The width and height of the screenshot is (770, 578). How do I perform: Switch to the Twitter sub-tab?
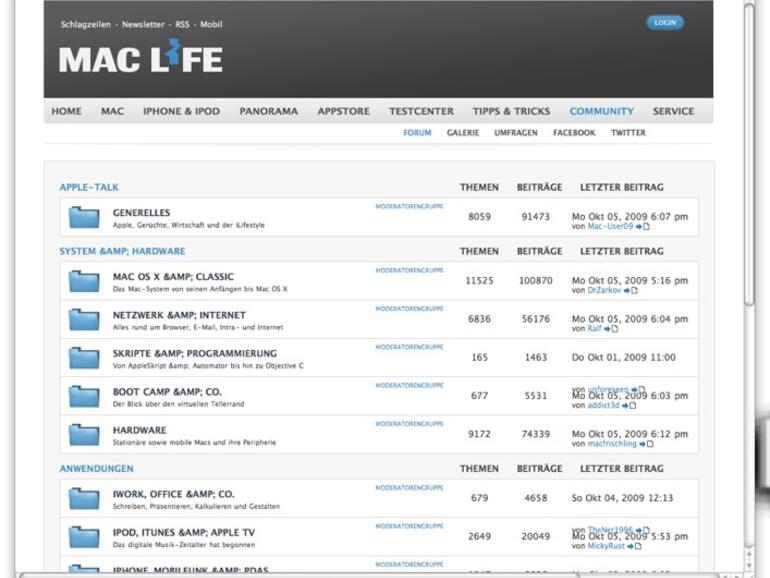[629, 133]
